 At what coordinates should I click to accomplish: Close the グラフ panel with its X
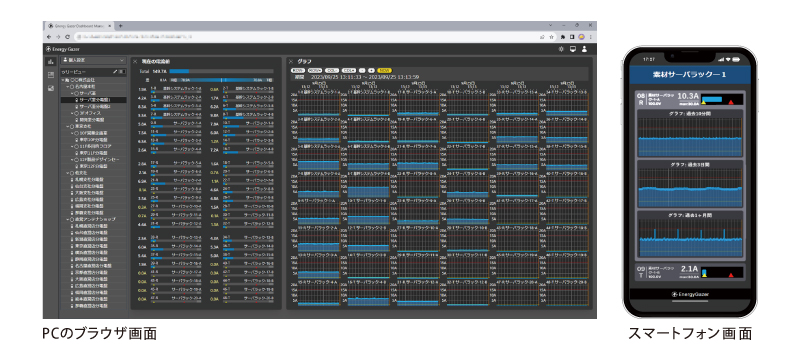[290, 61]
